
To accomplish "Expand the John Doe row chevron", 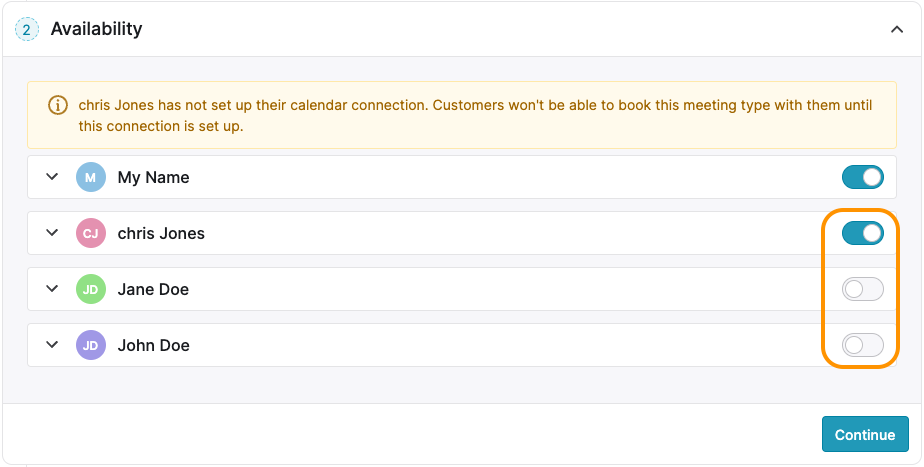I will click(x=52, y=344).
